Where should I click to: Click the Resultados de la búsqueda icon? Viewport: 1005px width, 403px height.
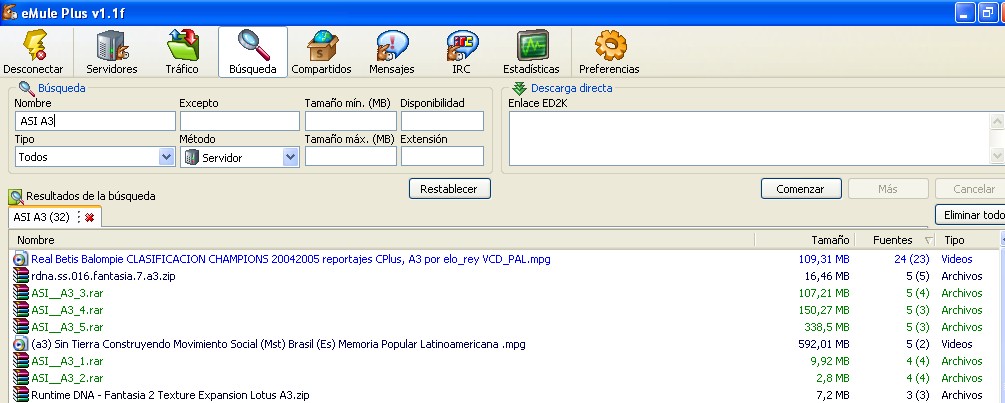click(15, 197)
